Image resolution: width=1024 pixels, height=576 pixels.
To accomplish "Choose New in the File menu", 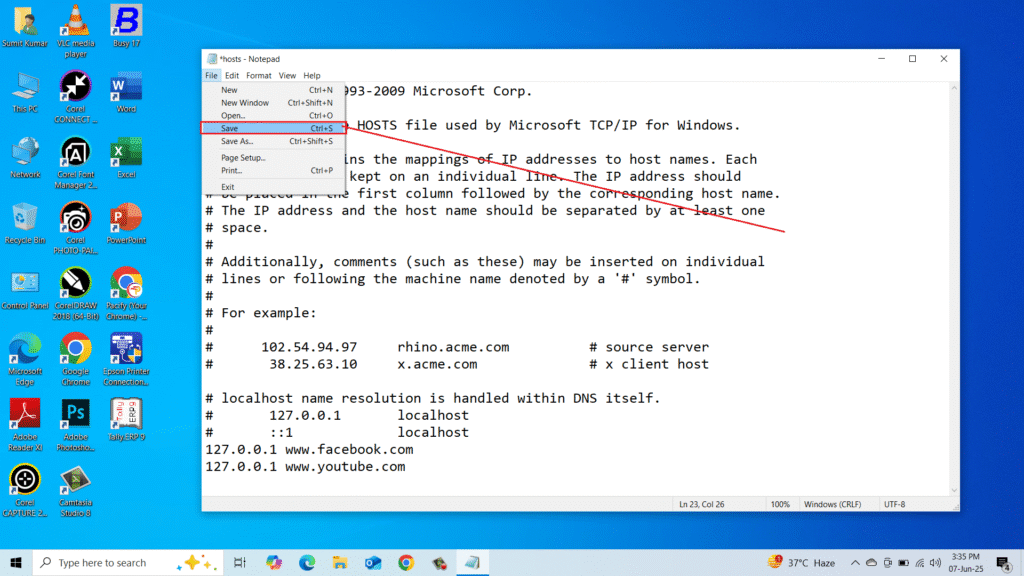I will (274, 90).
